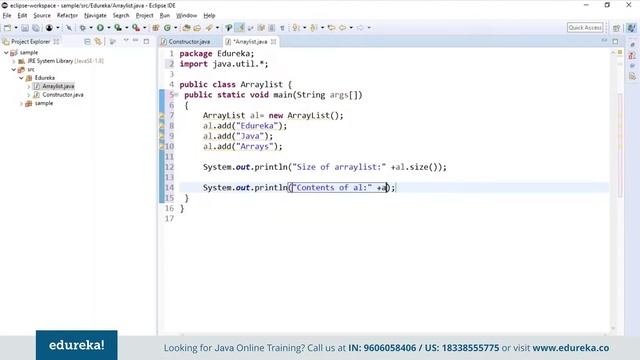The width and height of the screenshot is (640, 360).
Task: Click the Open Type icon
Action: coord(187,28)
